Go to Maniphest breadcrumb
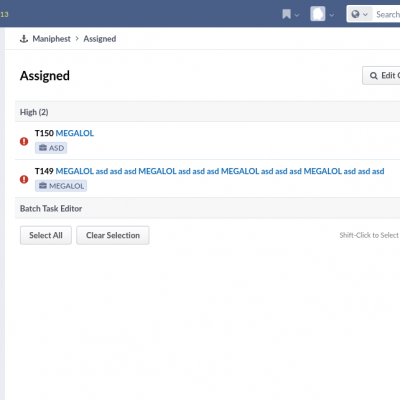 51,39
